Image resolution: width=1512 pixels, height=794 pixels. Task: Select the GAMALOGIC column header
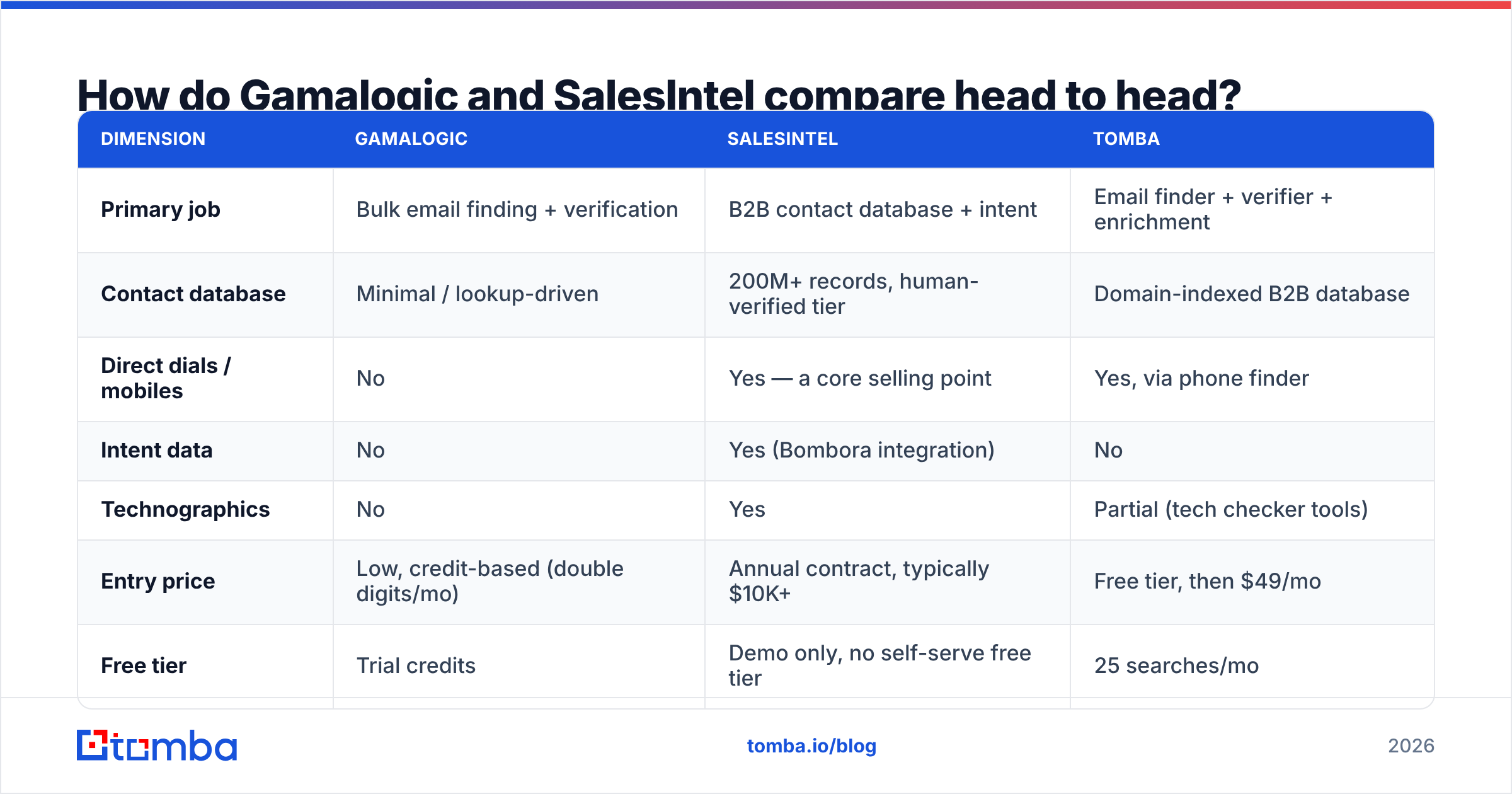(x=411, y=139)
